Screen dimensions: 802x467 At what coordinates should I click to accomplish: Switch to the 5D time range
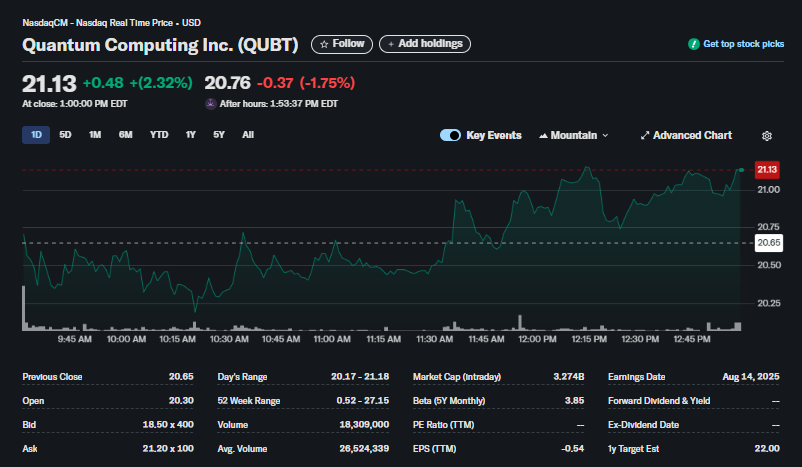pos(65,135)
